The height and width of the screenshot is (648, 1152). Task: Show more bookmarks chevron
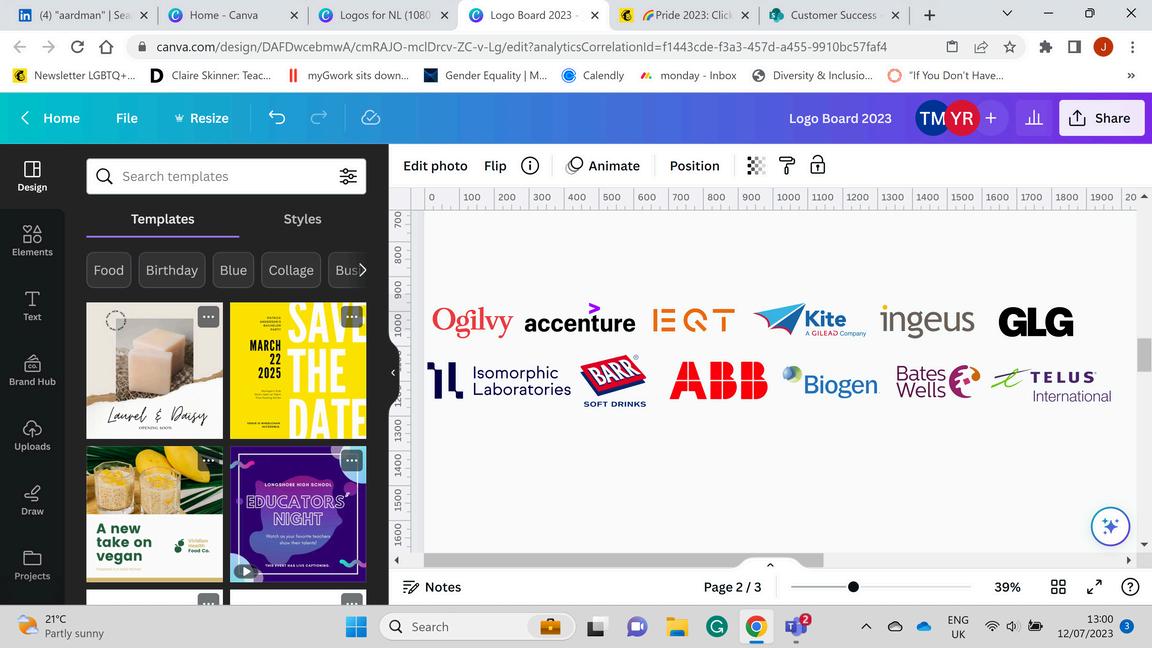(x=1131, y=75)
